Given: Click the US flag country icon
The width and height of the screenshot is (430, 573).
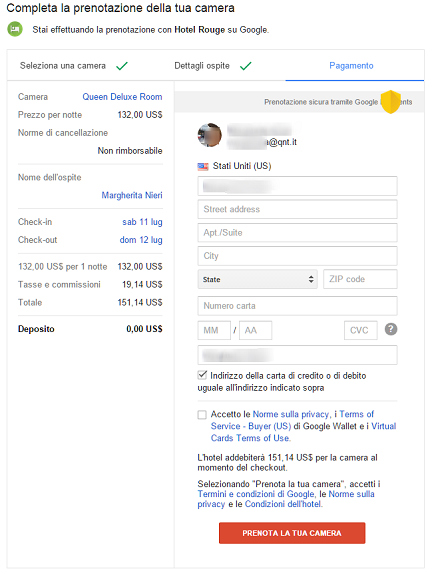Looking at the screenshot, I should (203, 166).
